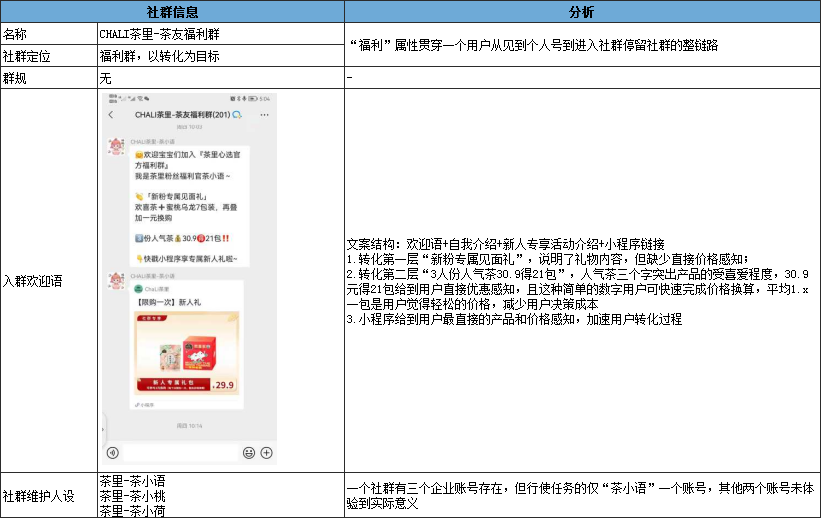Viewport: 821px width, 518px height.
Task: Click the voice input icon in chat bar
Action: tap(112, 452)
